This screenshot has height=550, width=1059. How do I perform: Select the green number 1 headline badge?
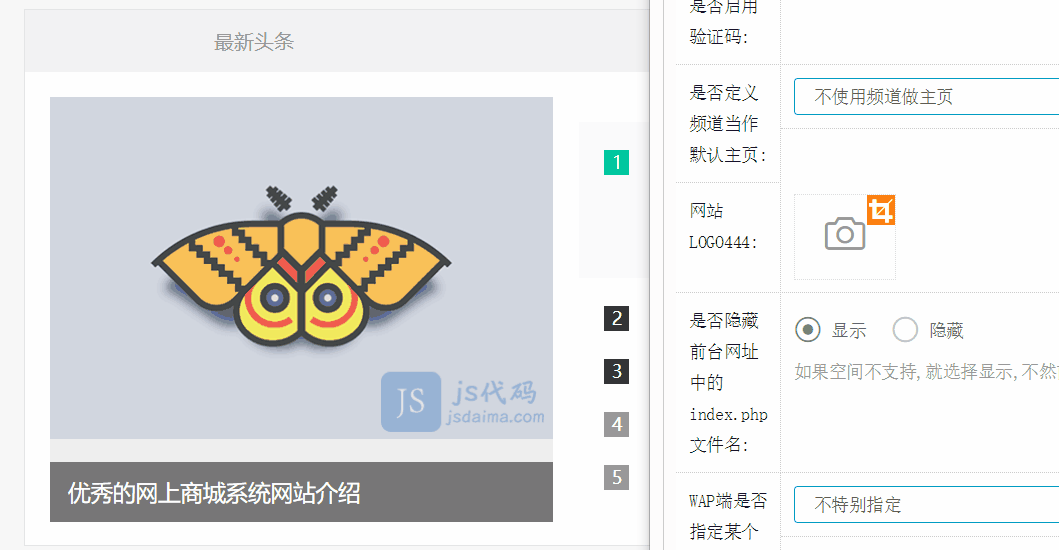click(x=617, y=162)
